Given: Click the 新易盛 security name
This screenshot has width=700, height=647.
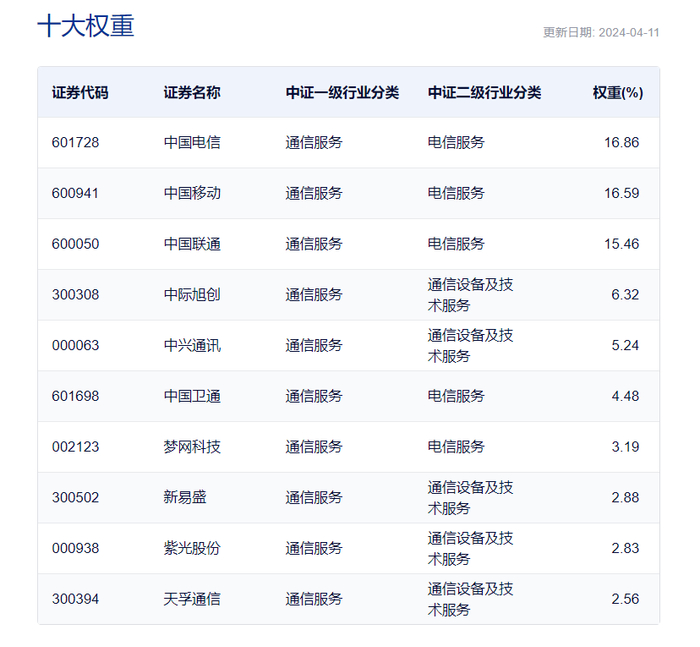Looking at the screenshot, I should 185,497.
